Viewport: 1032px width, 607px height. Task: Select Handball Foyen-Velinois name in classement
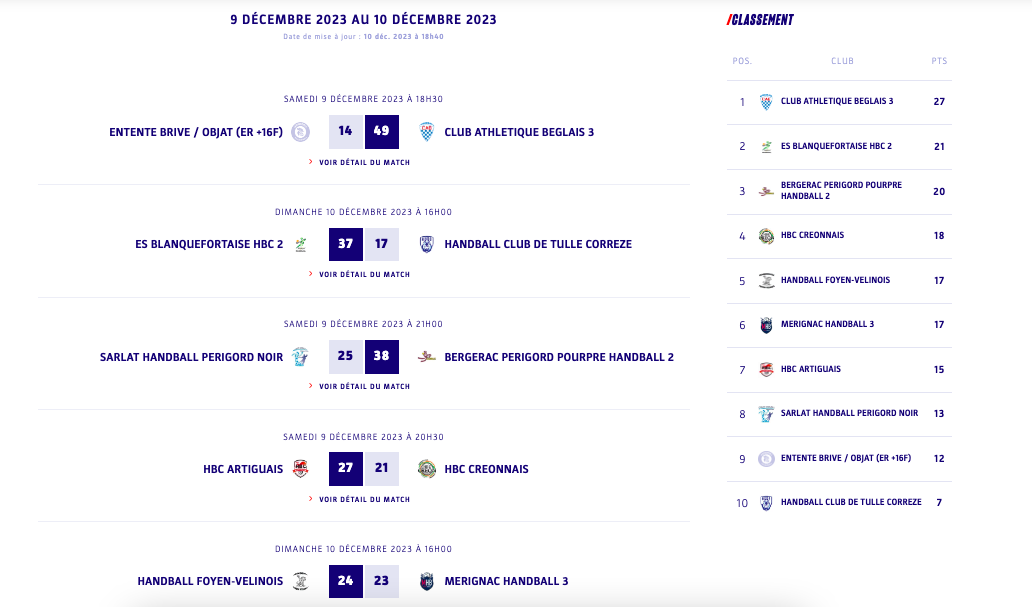click(x=835, y=281)
